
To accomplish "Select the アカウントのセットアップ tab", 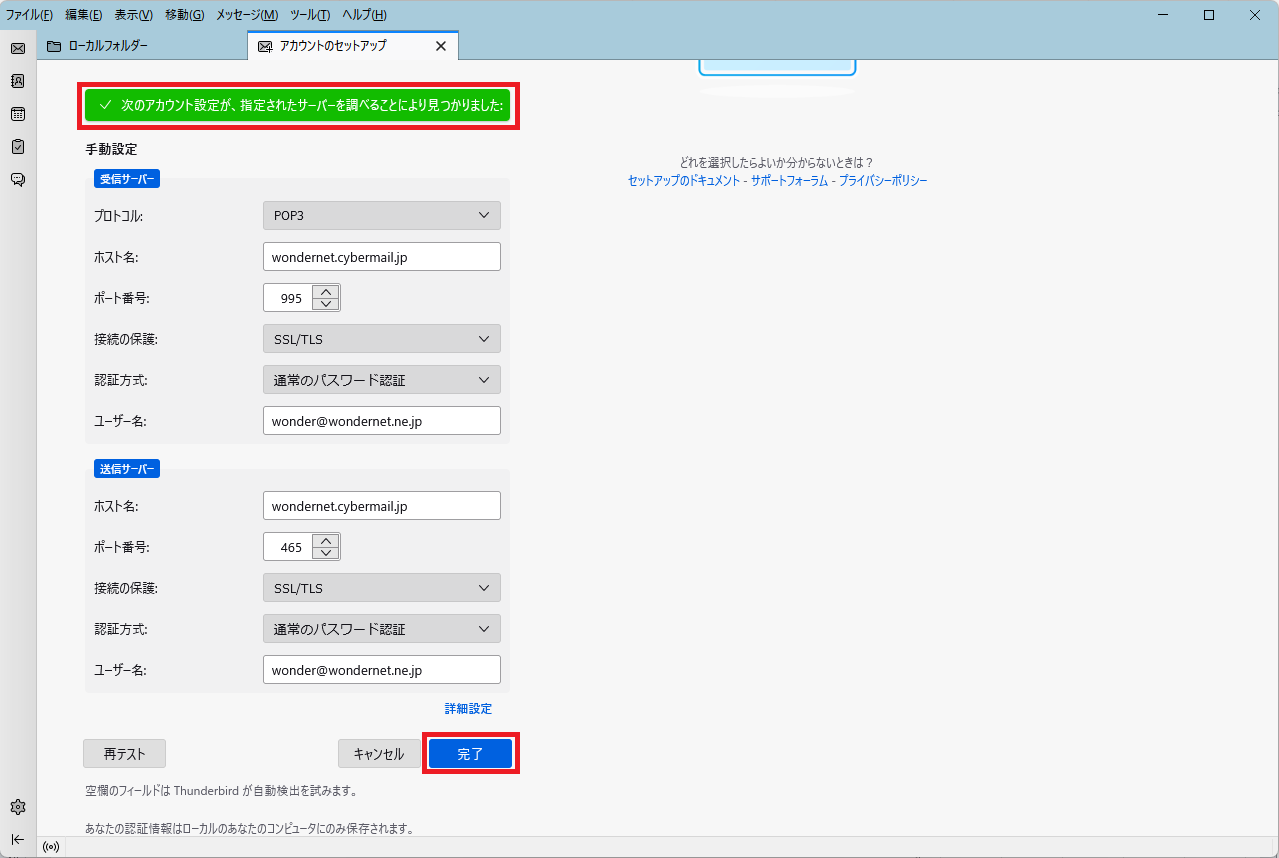I will (352, 46).
